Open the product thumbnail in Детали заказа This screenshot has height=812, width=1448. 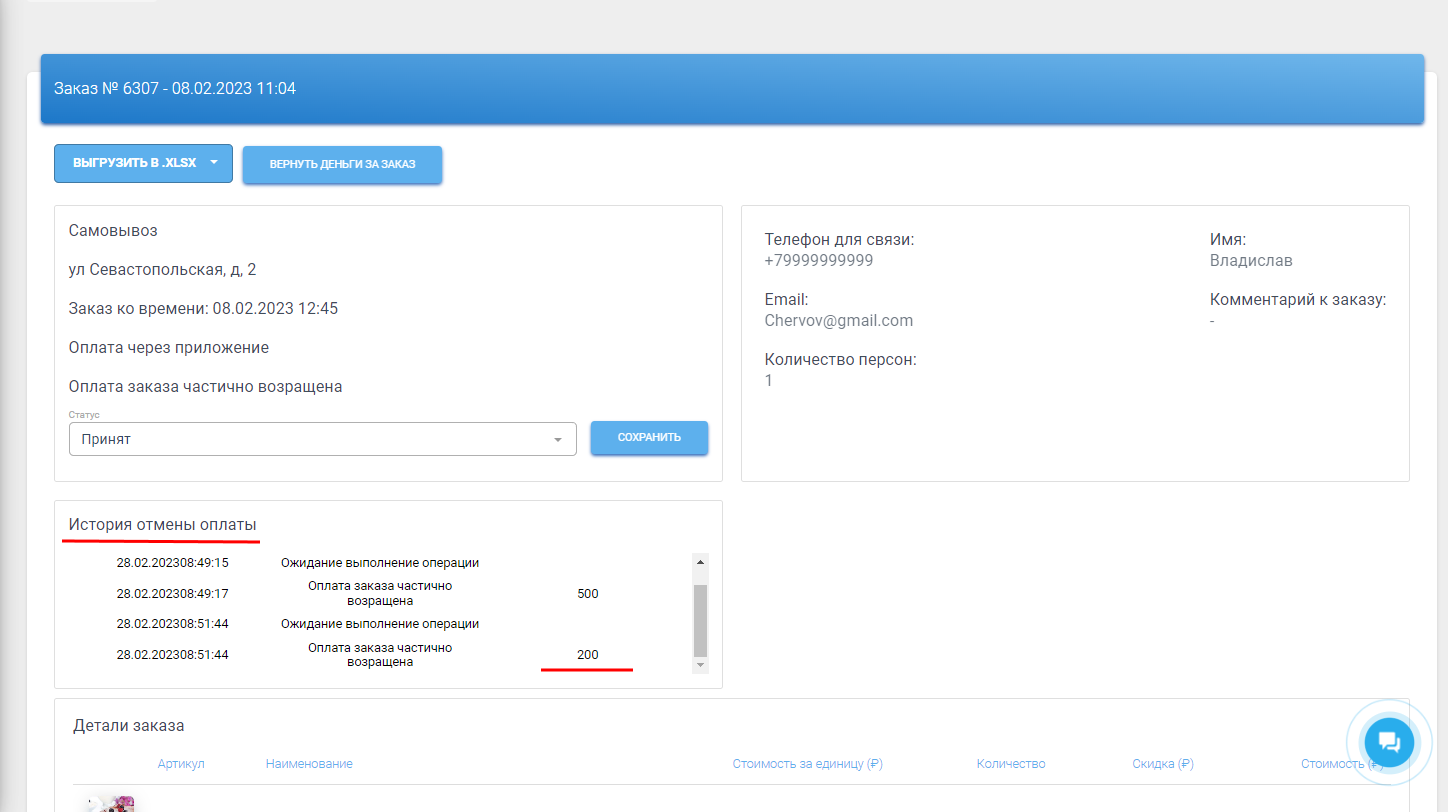point(110,804)
